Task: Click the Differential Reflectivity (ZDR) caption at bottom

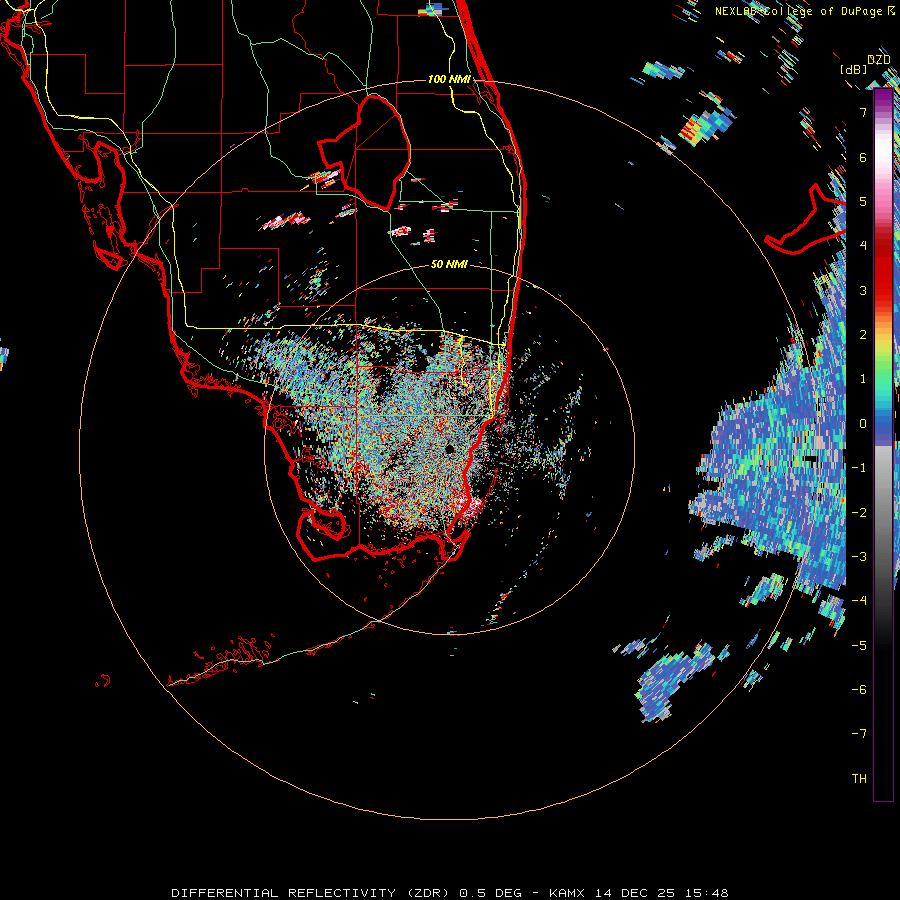Action: (450, 893)
